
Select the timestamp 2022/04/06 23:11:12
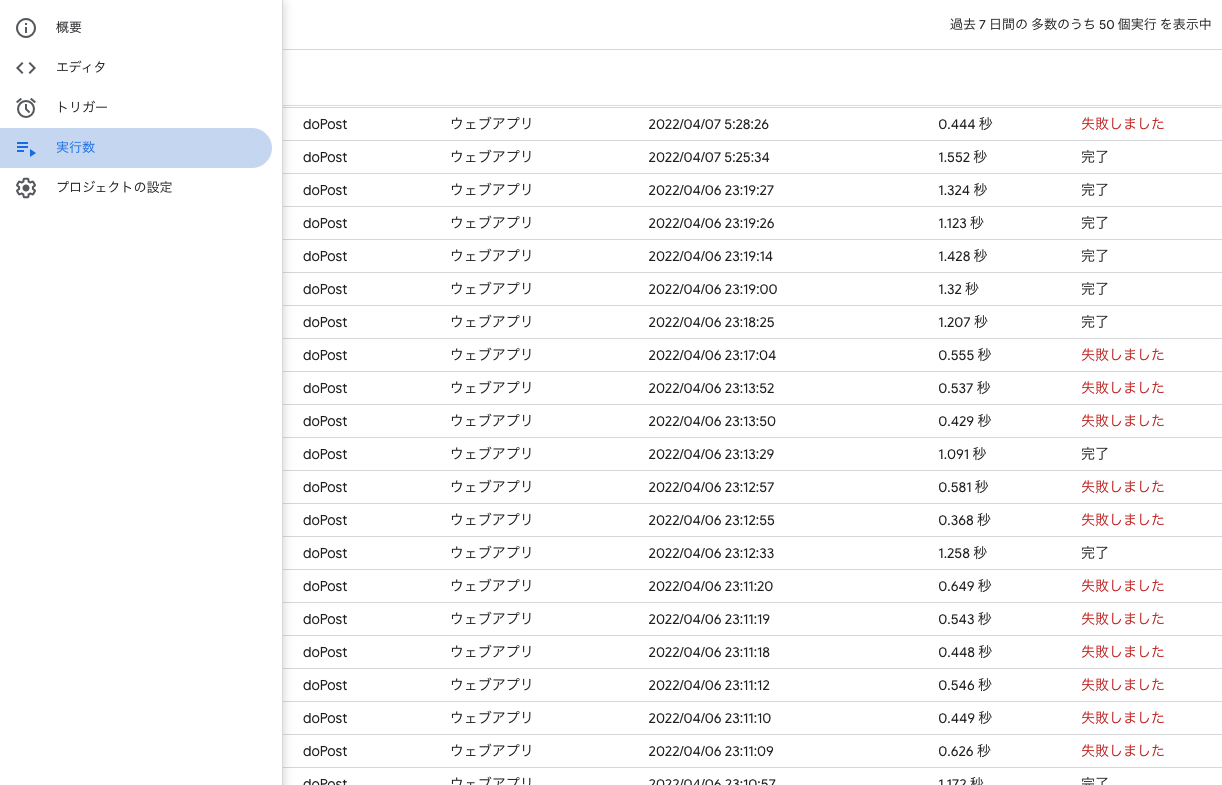[x=709, y=685]
